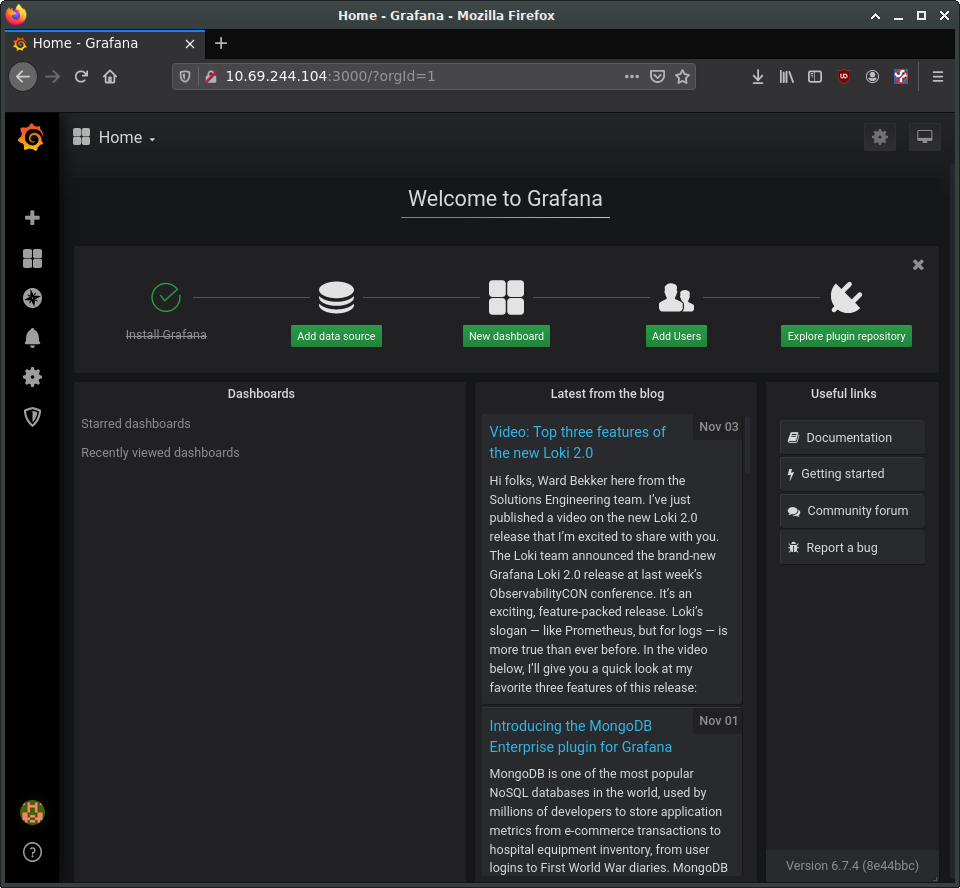Click Nov 01 blog date label
The width and height of the screenshot is (960, 888).
click(x=719, y=720)
